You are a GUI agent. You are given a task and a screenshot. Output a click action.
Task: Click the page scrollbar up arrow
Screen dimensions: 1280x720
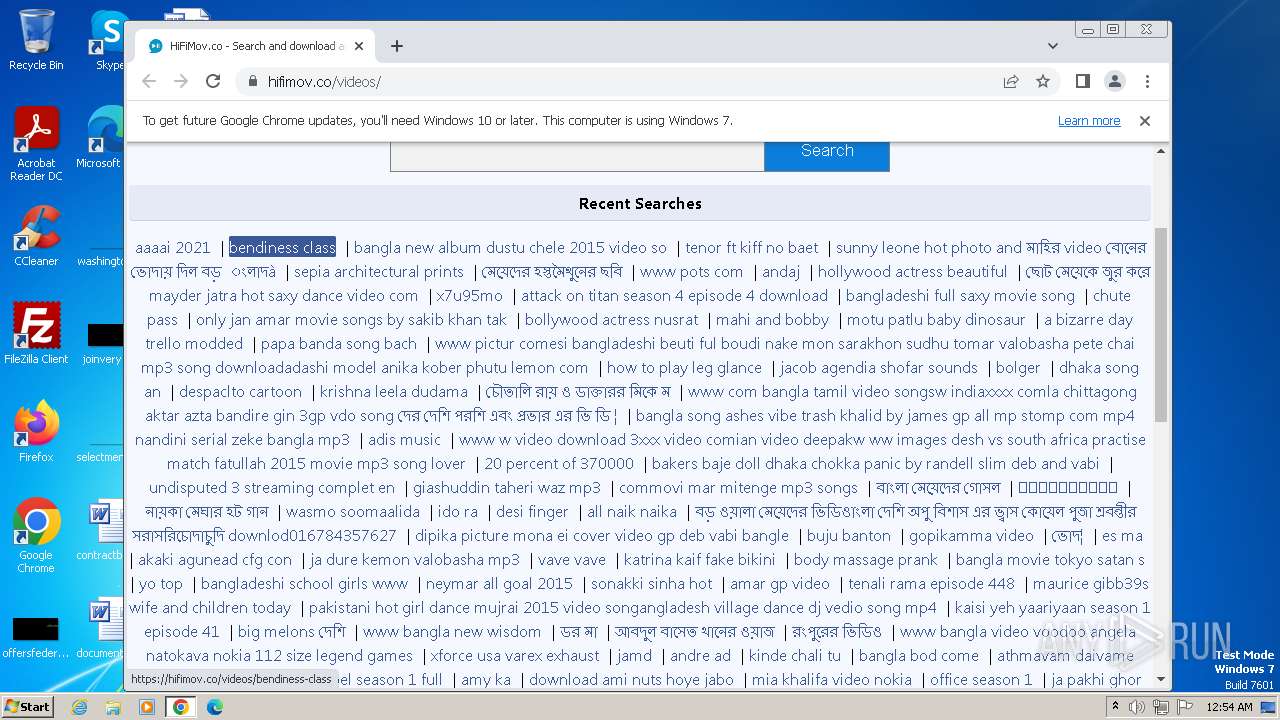1161,151
